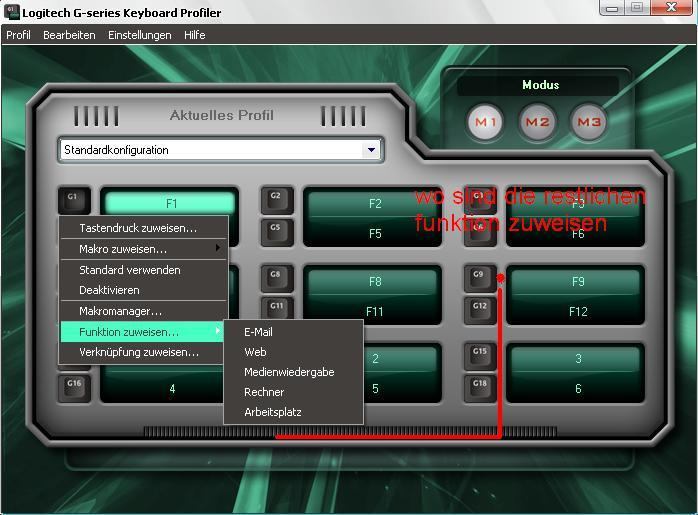Click the assignment slot labeled 6
The height and width of the screenshot is (515, 698).
576,388
